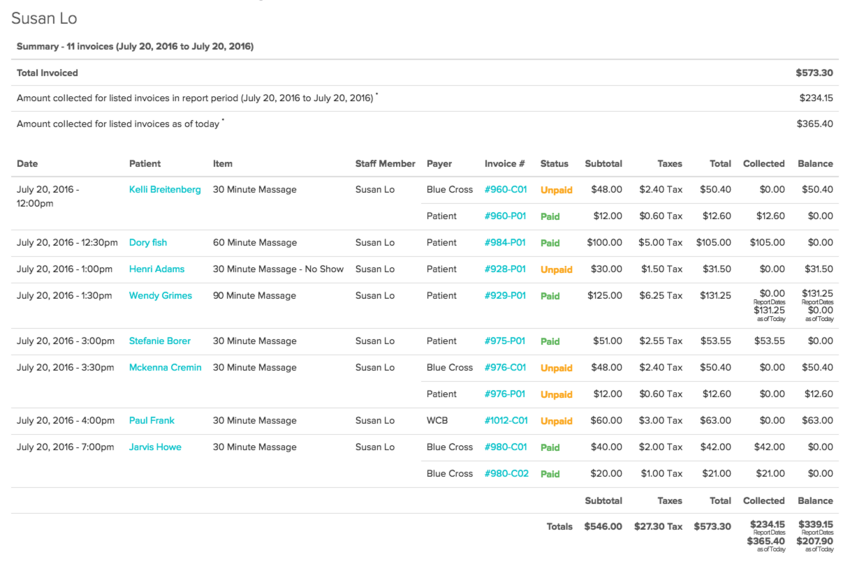Open Blue Cross invoice #976-C01
The width and height of the screenshot is (850, 573).
(x=505, y=367)
